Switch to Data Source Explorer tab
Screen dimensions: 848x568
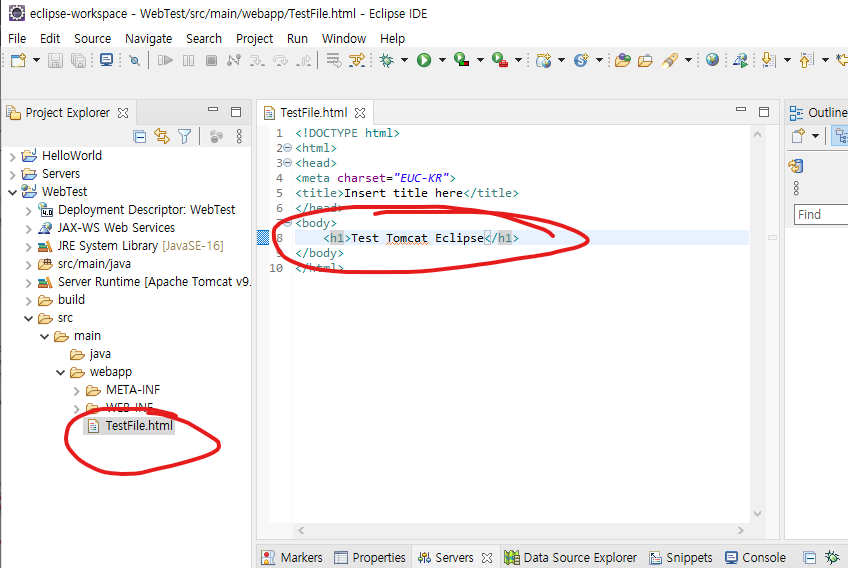pyautogui.click(x=570, y=557)
